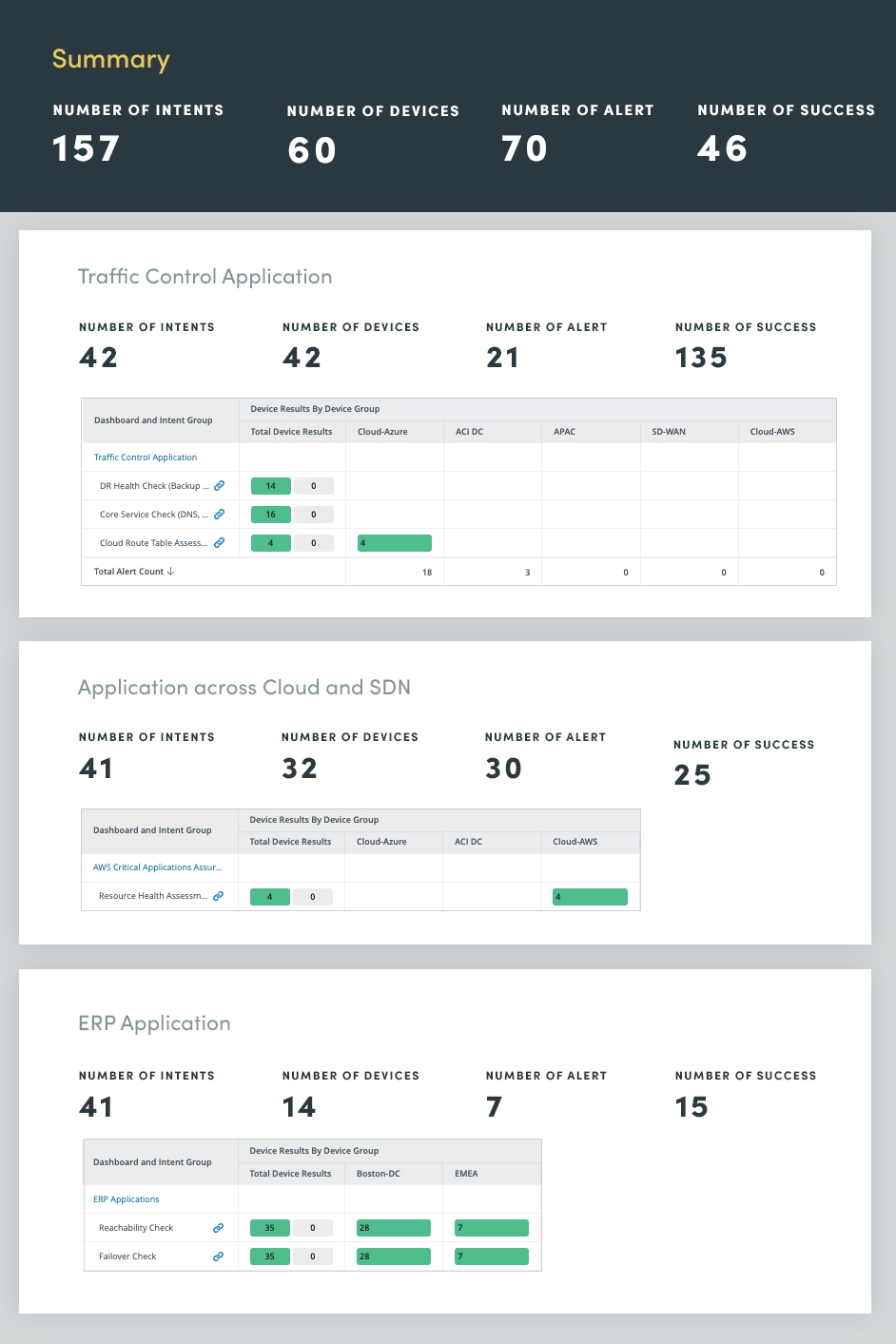Image resolution: width=896 pixels, height=1344 pixels.
Task: Click gray 0 badge in Failover Check row
Action: [312, 1256]
